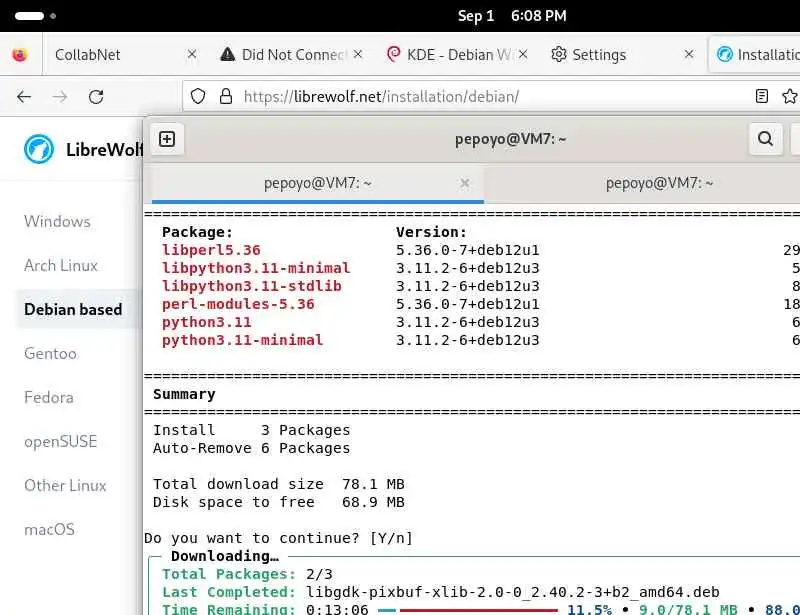Open terminal search with magnifier icon
The width and height of the screenshot is (800, 615).
[x=765, y=138]
